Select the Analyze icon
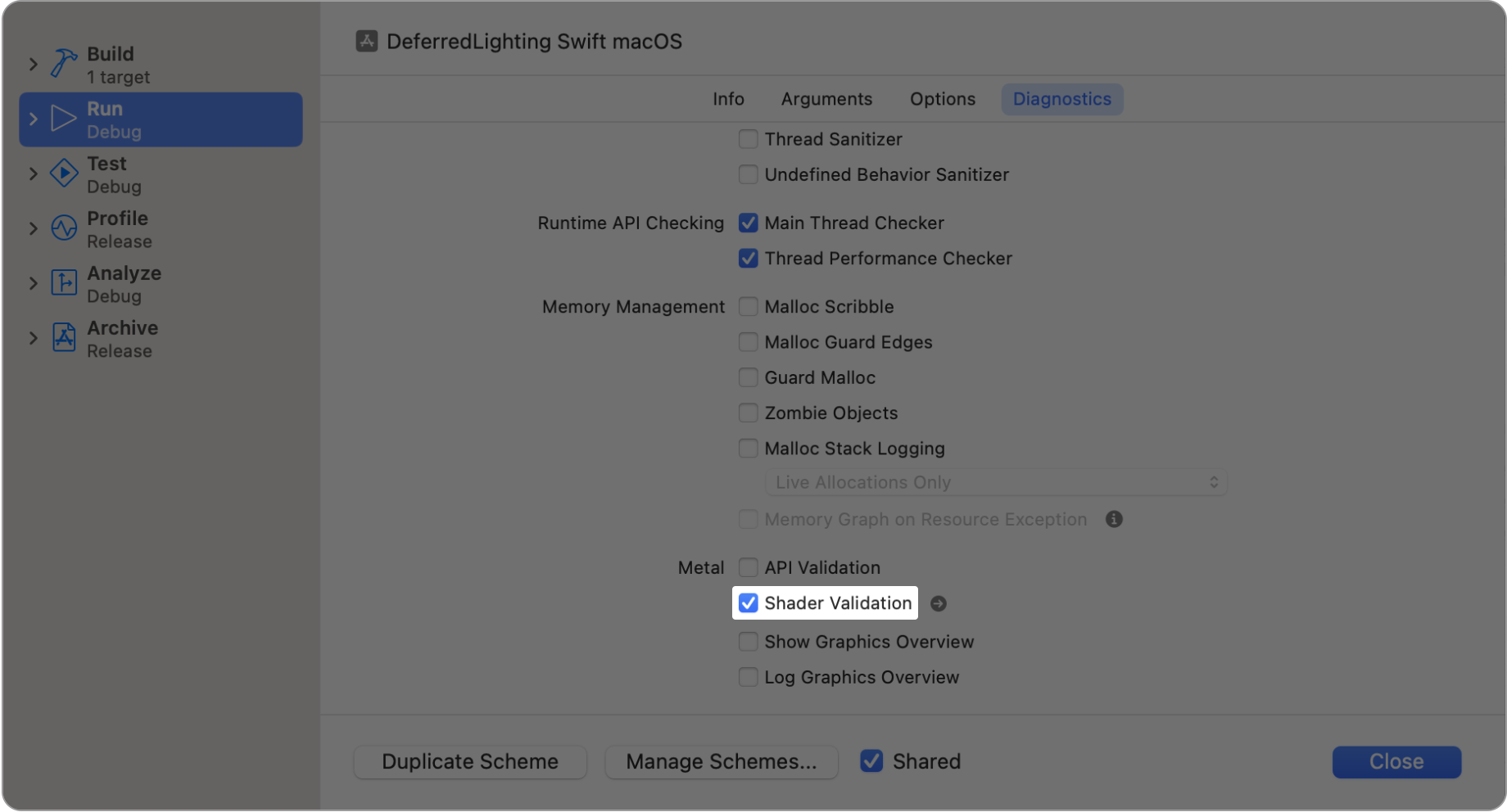This screenshot has height=812, width=1507. [63, 282]
